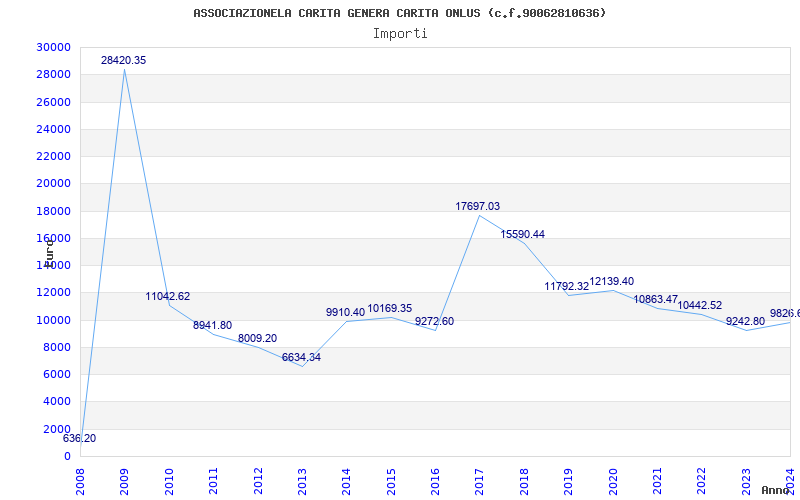Click the Importi chart subtitle
This screenshot has width=800, height=500.
click(400, 34)
